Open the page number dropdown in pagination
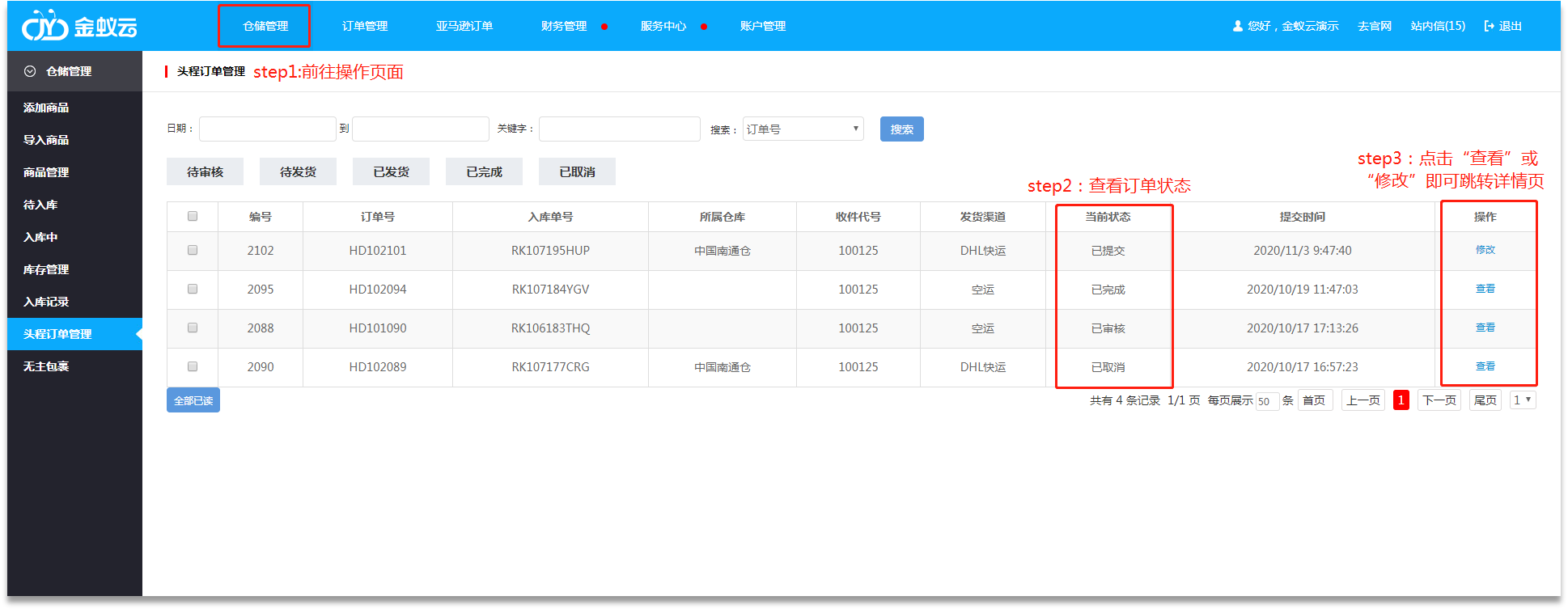Image resolution: width=1568 pixels, height=609 pixels. 1522,400
